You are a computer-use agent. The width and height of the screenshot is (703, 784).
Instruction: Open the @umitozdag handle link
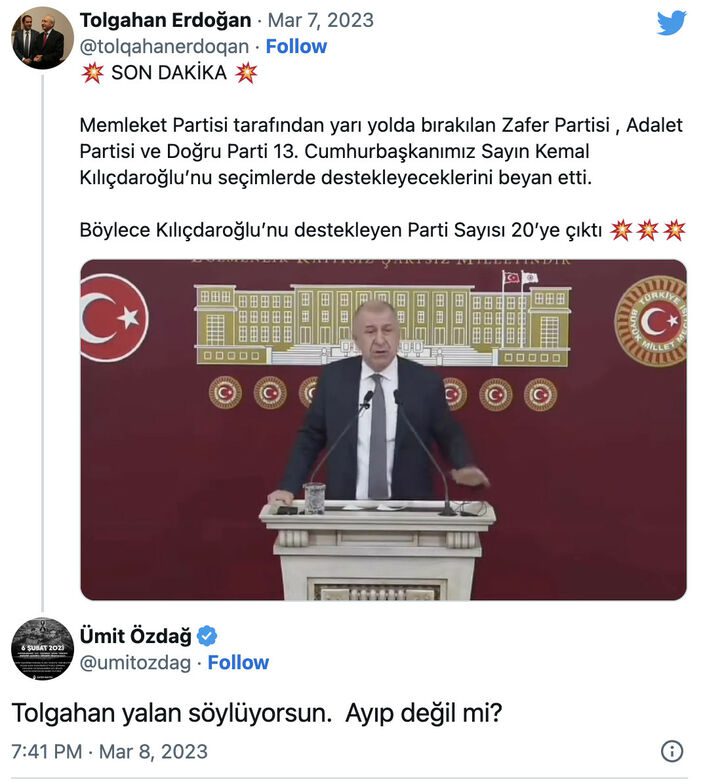point(135,662)
